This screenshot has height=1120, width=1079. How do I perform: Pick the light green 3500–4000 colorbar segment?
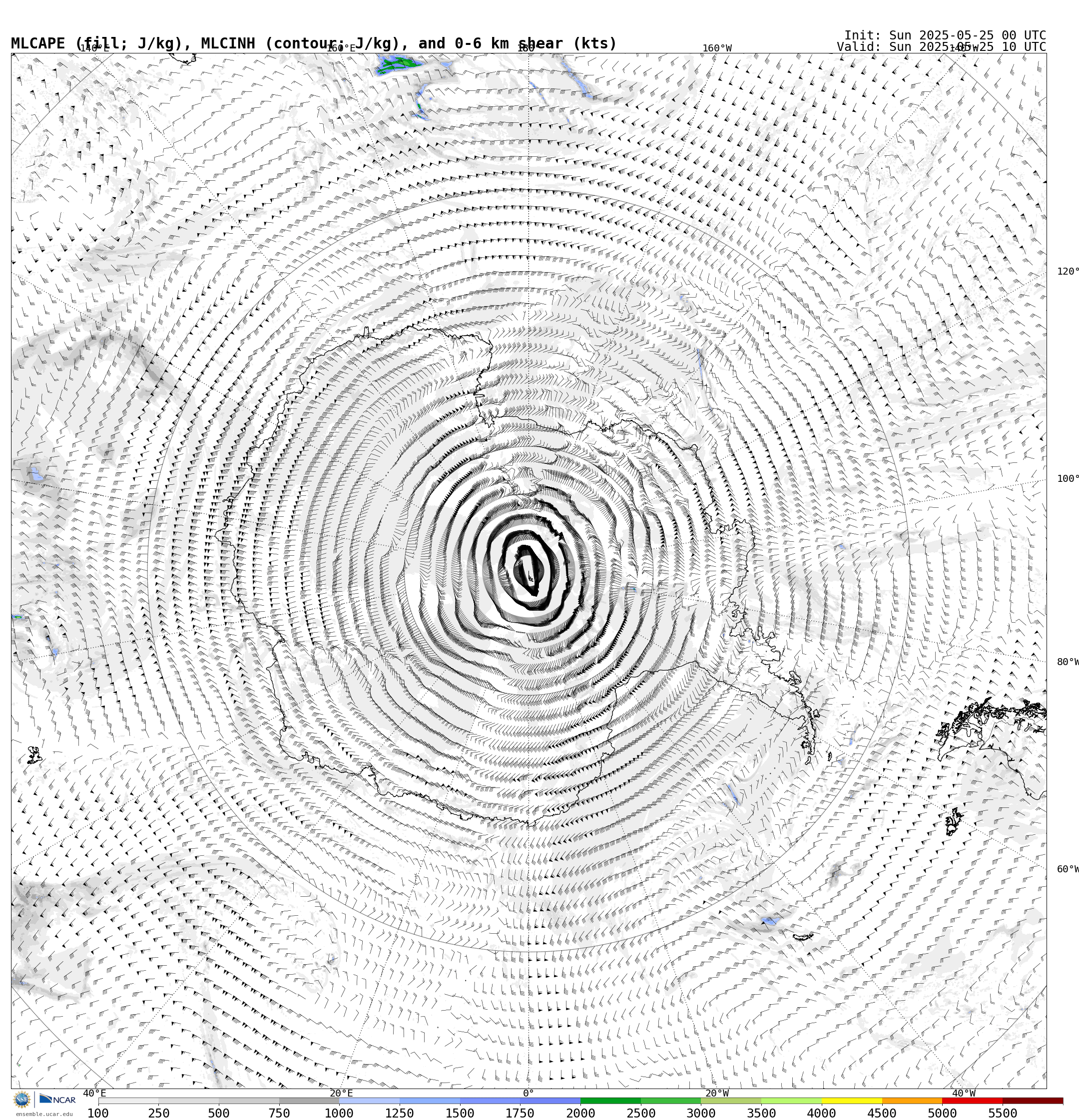point(791,1101)
